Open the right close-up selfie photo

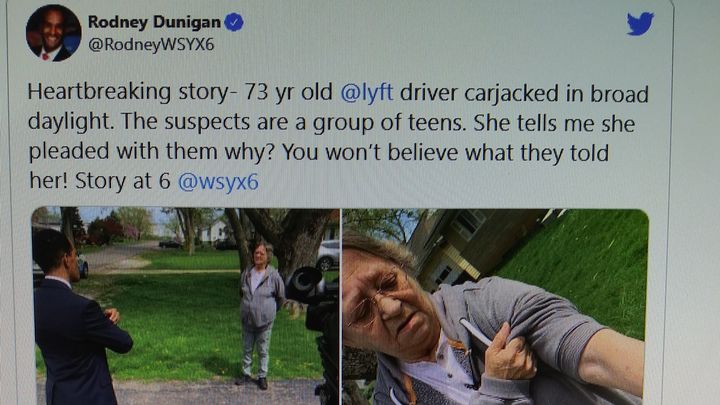pos(495,306)
